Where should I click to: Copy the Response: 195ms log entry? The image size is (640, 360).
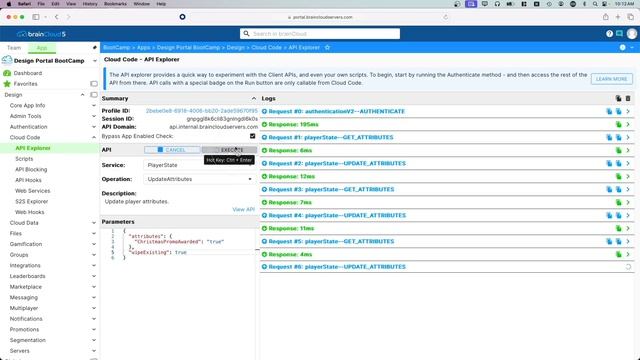(x=618, y=124)
